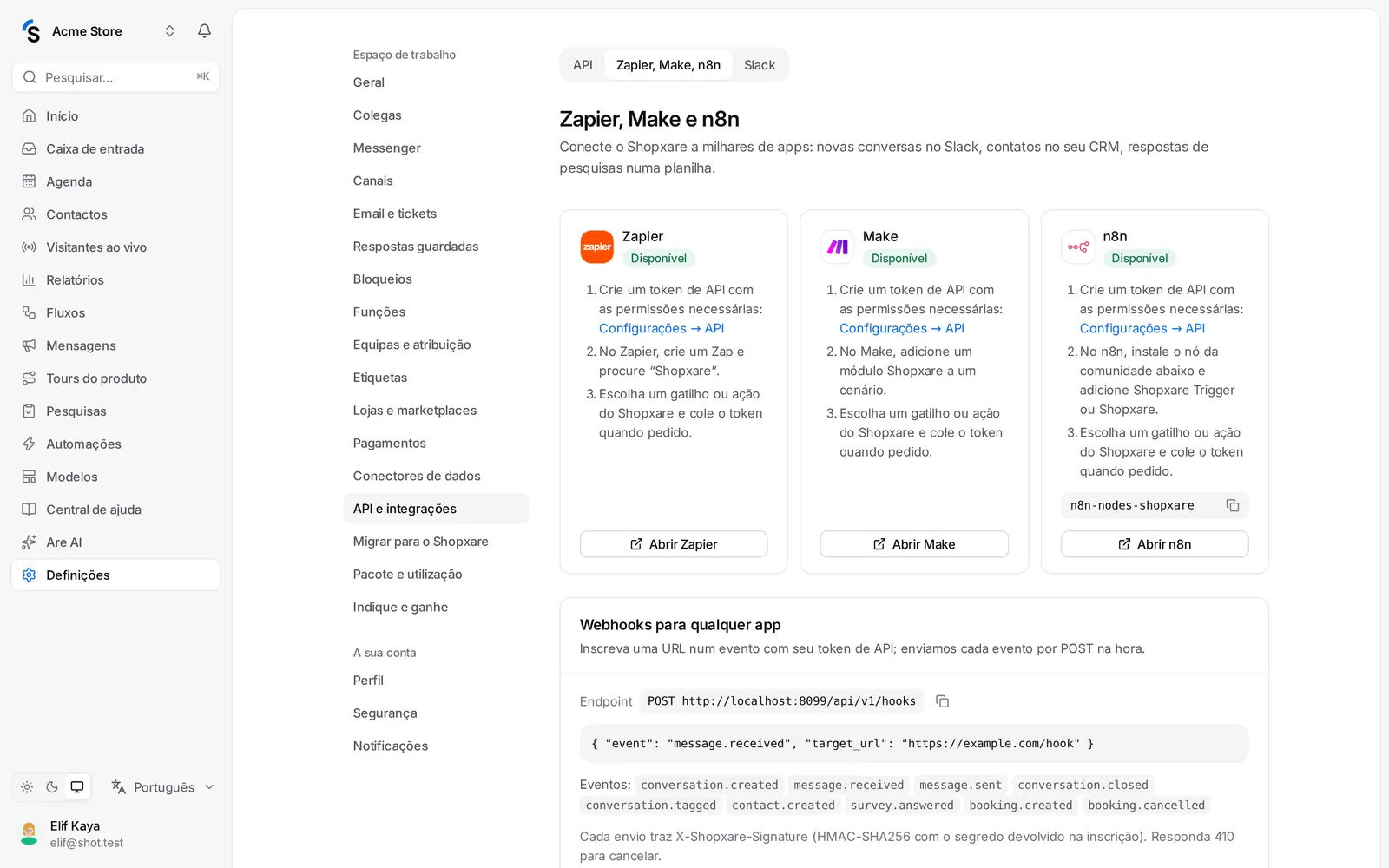Switch to the Slack tab

tap(760, 65)
